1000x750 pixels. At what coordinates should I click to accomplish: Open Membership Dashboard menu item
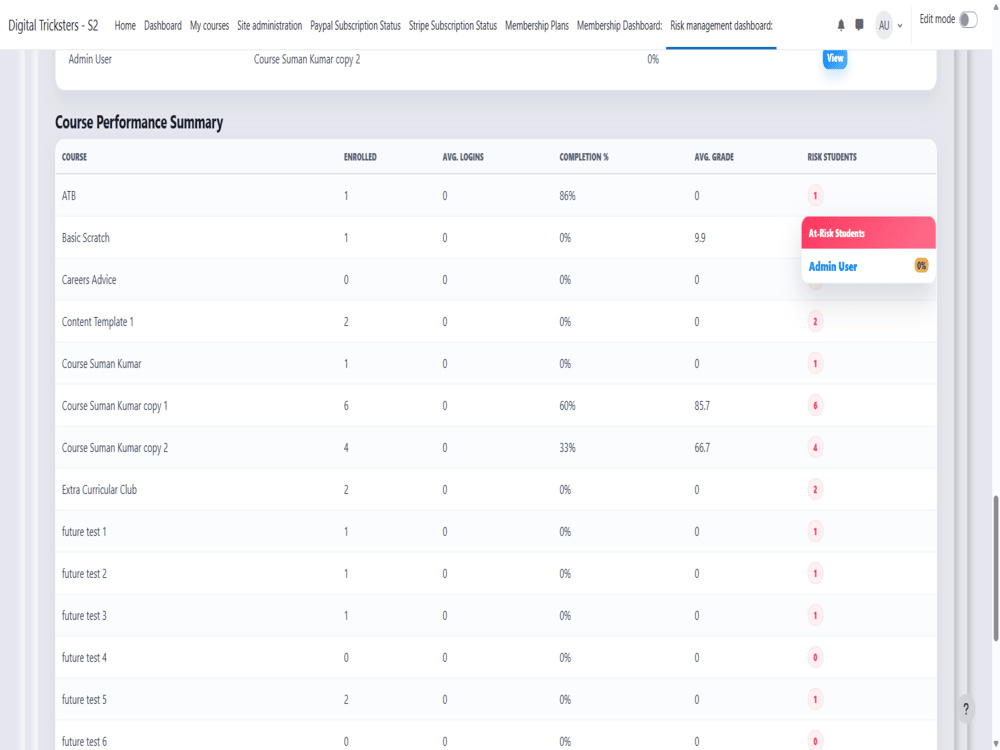click(x=619, y=26)
